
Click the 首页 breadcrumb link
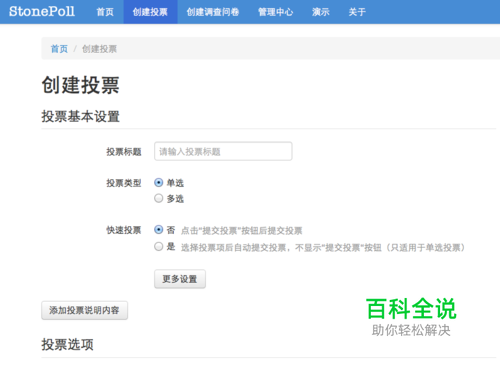pyautogui.click(x=59, y=49)
